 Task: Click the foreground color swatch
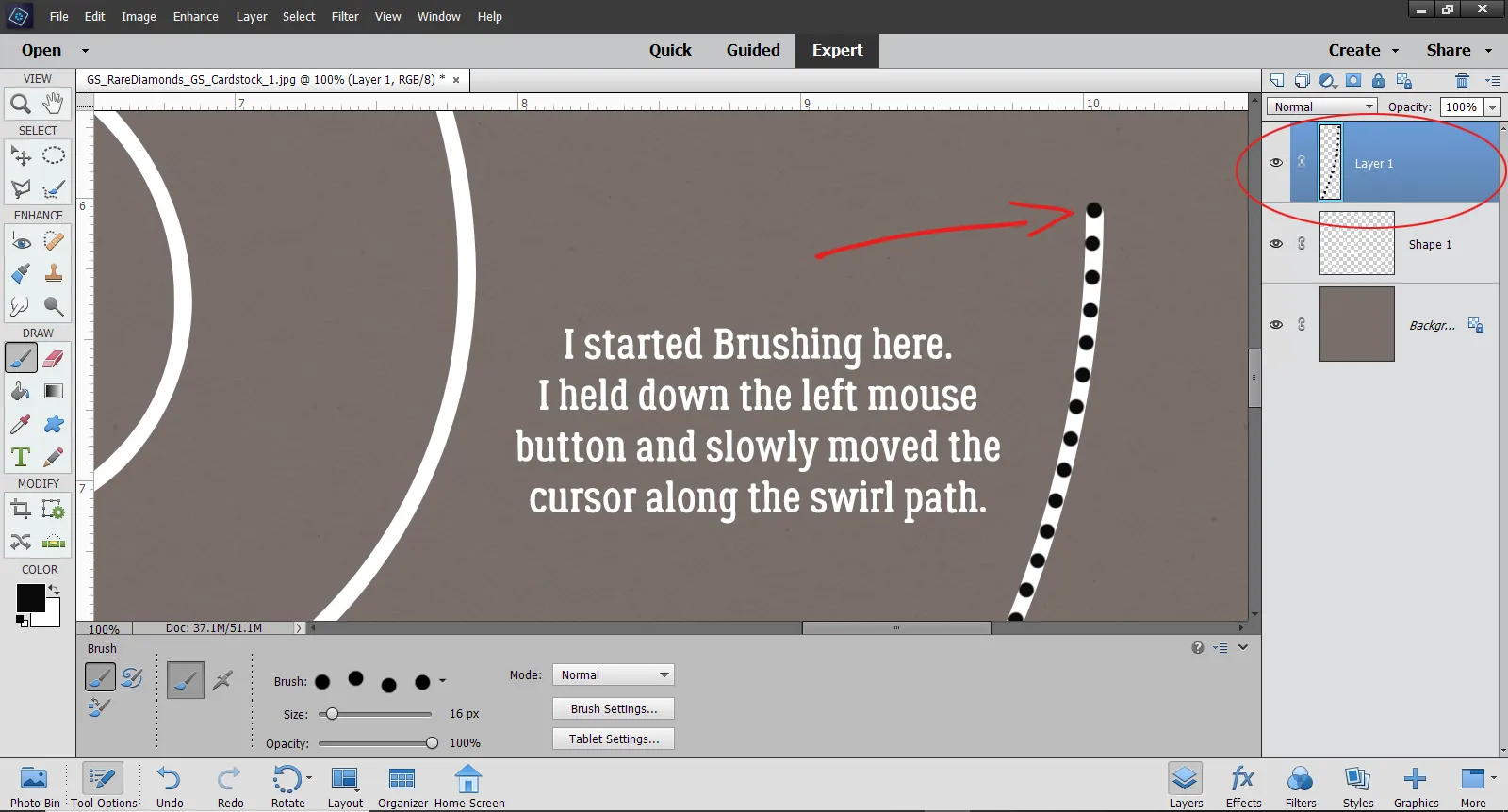coord(30,598)
